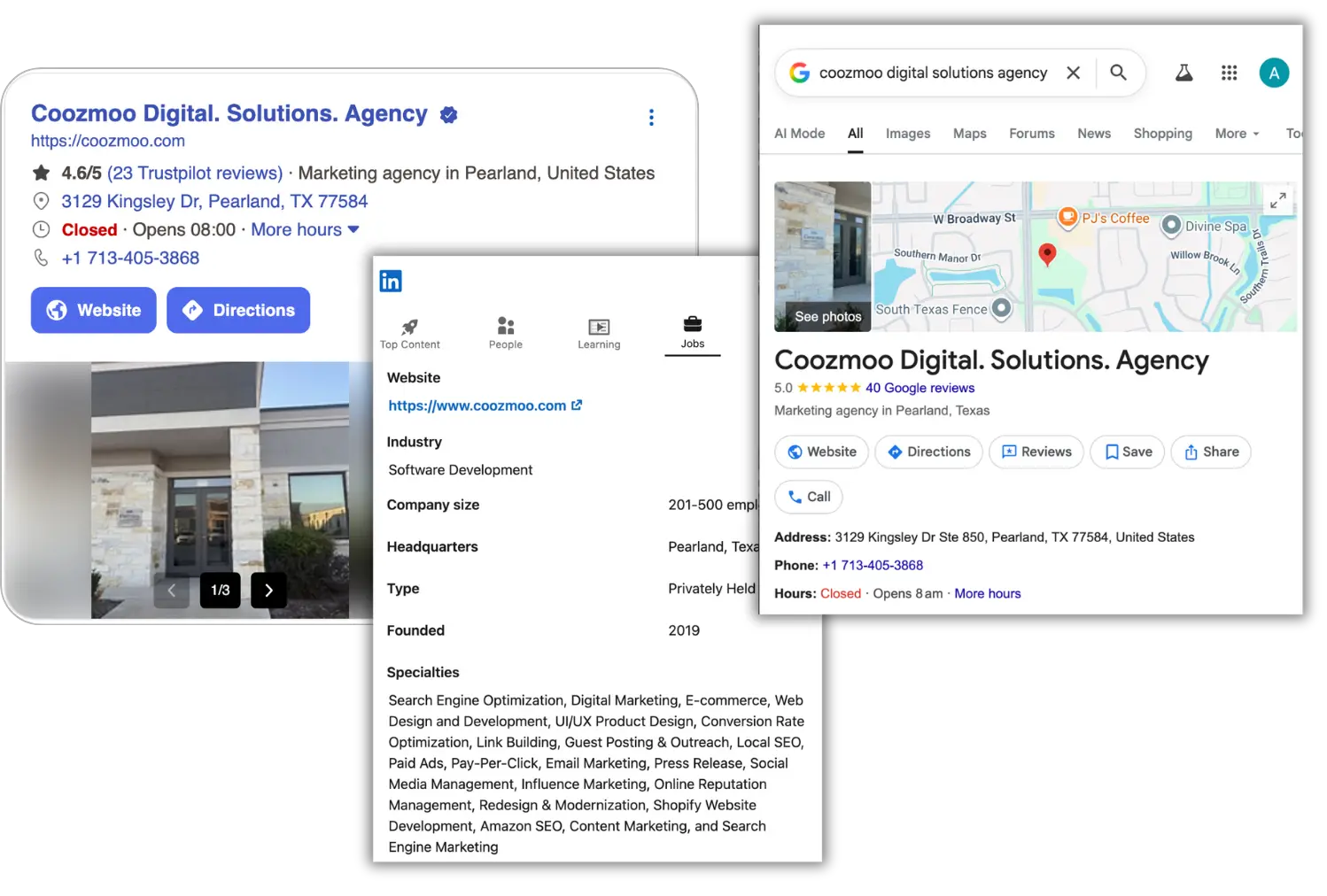Click the blue Directions button
Viewport: 1327px width, 896px height.
pyautogui.click(x=238, y=311)
